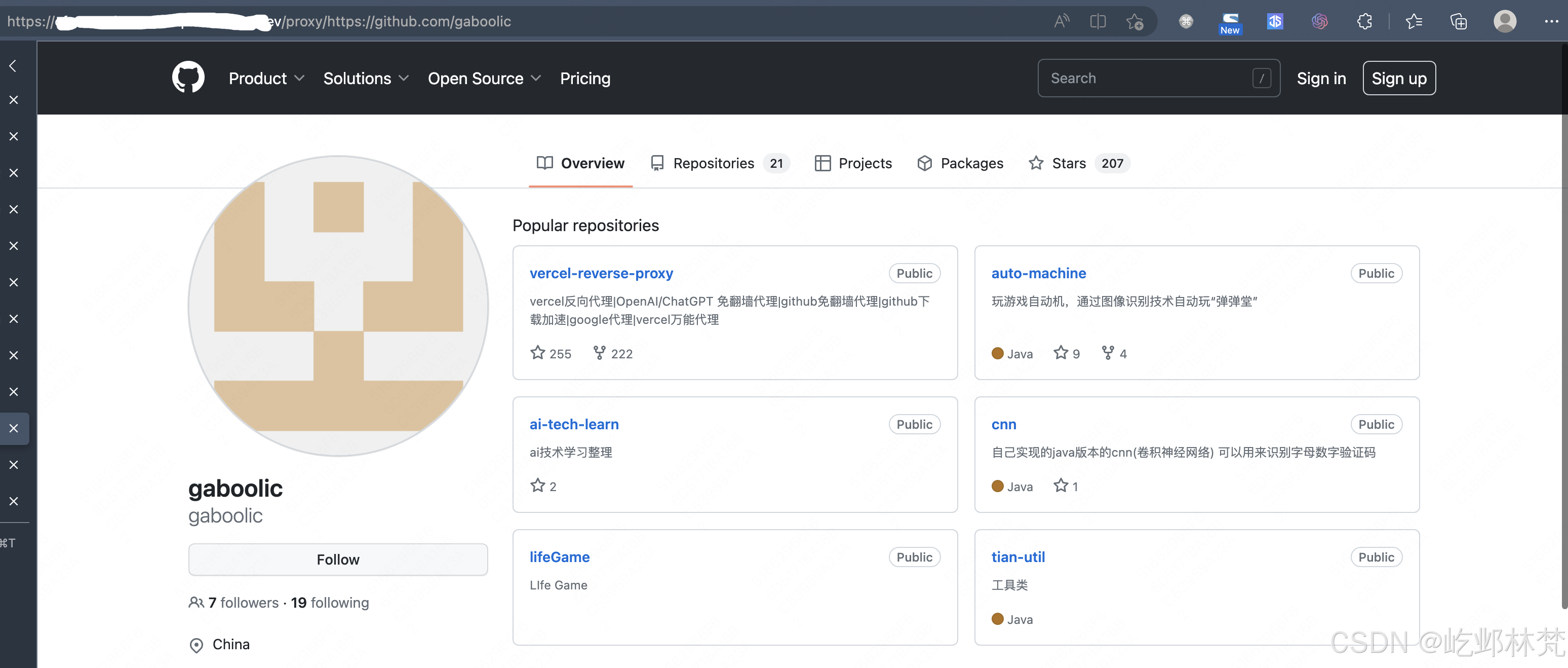Screen dimensions: 1568x668
Task: Expand the Product dropdown menu
Action: point(266,79)
